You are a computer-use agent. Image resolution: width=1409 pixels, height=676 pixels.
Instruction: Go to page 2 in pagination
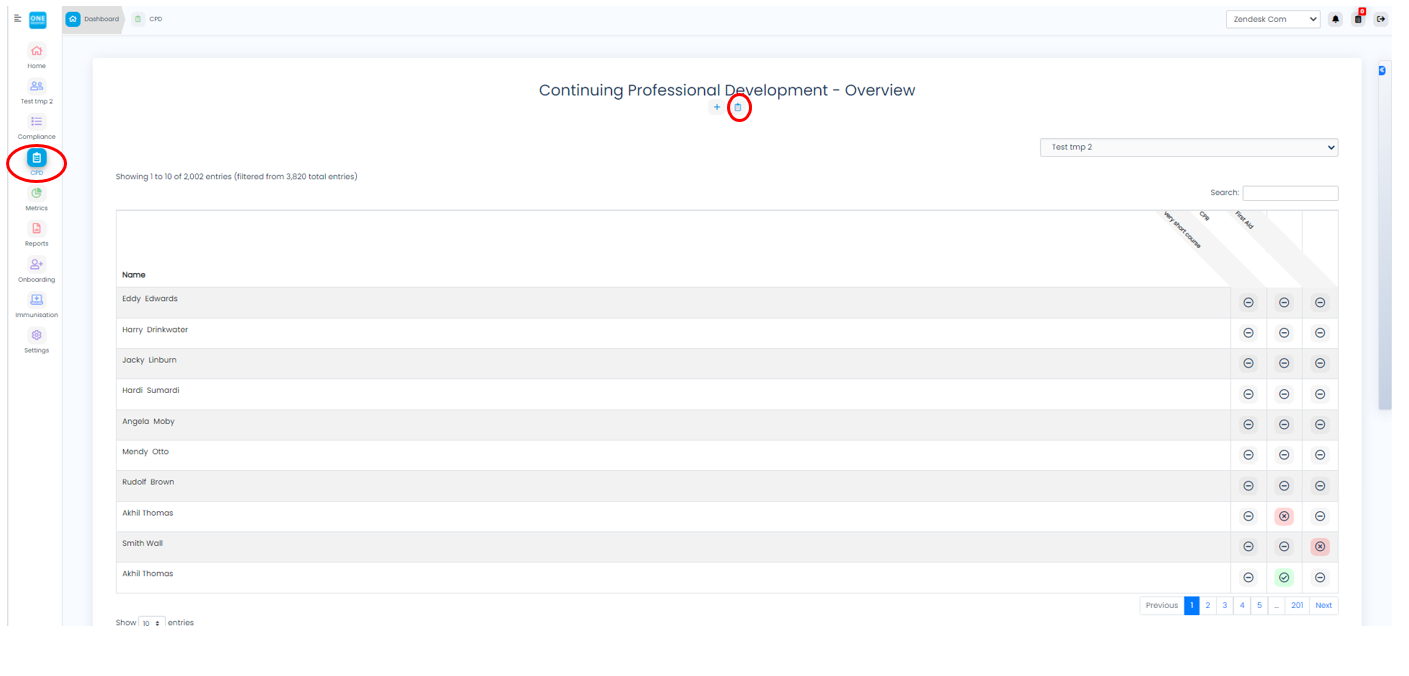(x=1208, y=605)
